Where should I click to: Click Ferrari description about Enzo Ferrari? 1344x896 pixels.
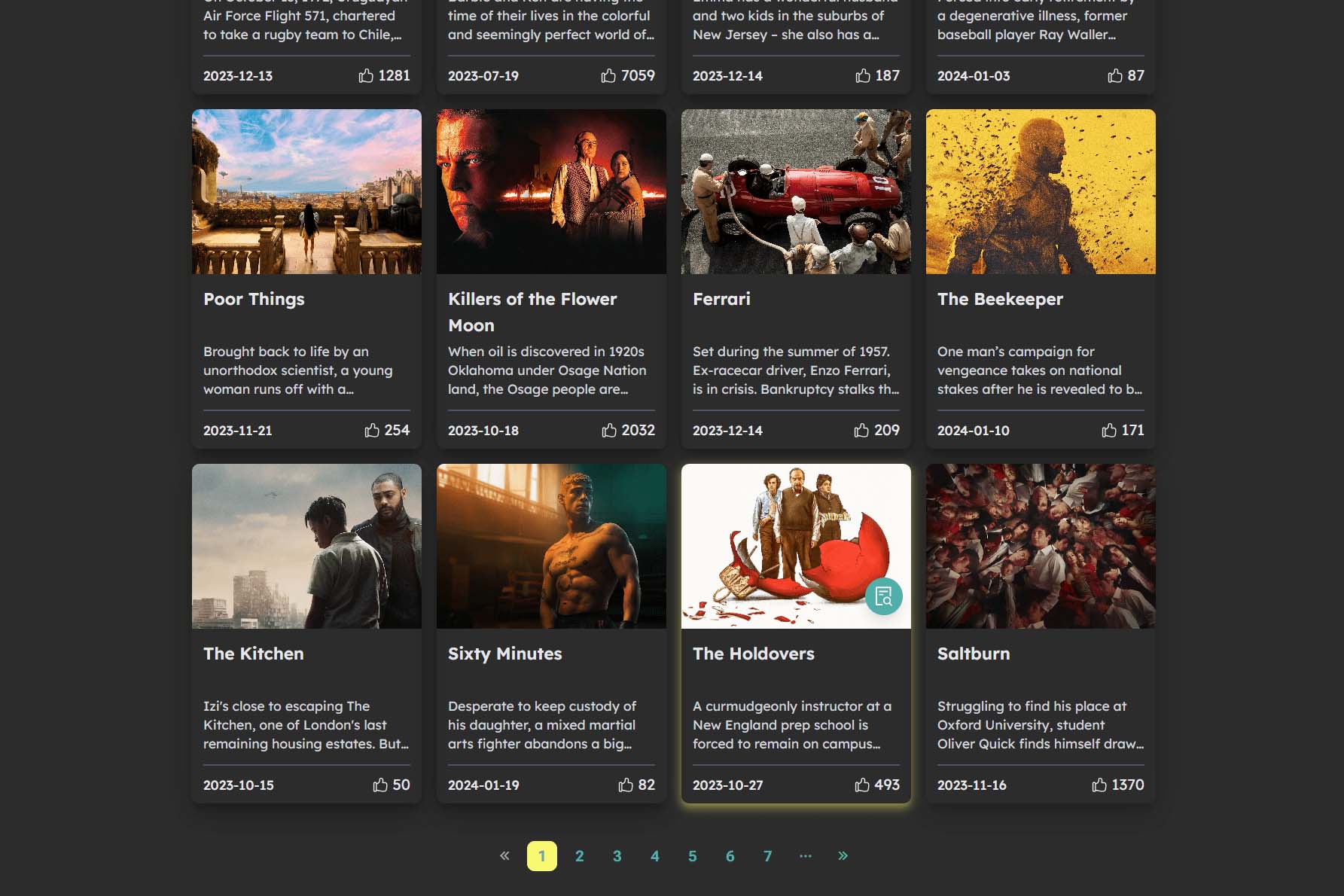click(x=796, y=370)
